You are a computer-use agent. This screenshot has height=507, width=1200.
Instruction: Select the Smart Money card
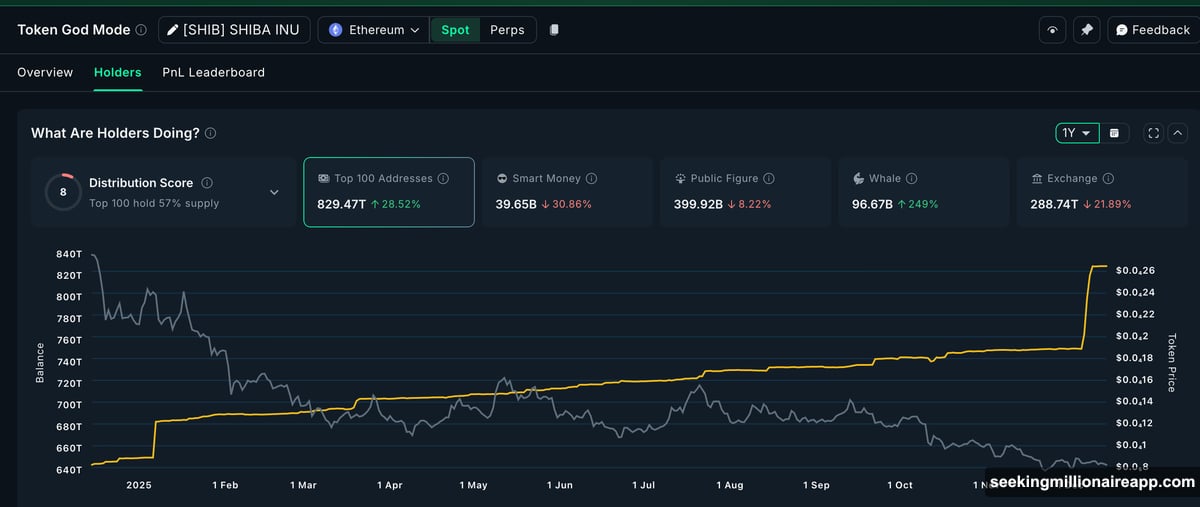pyautogui.click(x=568, y=192)
